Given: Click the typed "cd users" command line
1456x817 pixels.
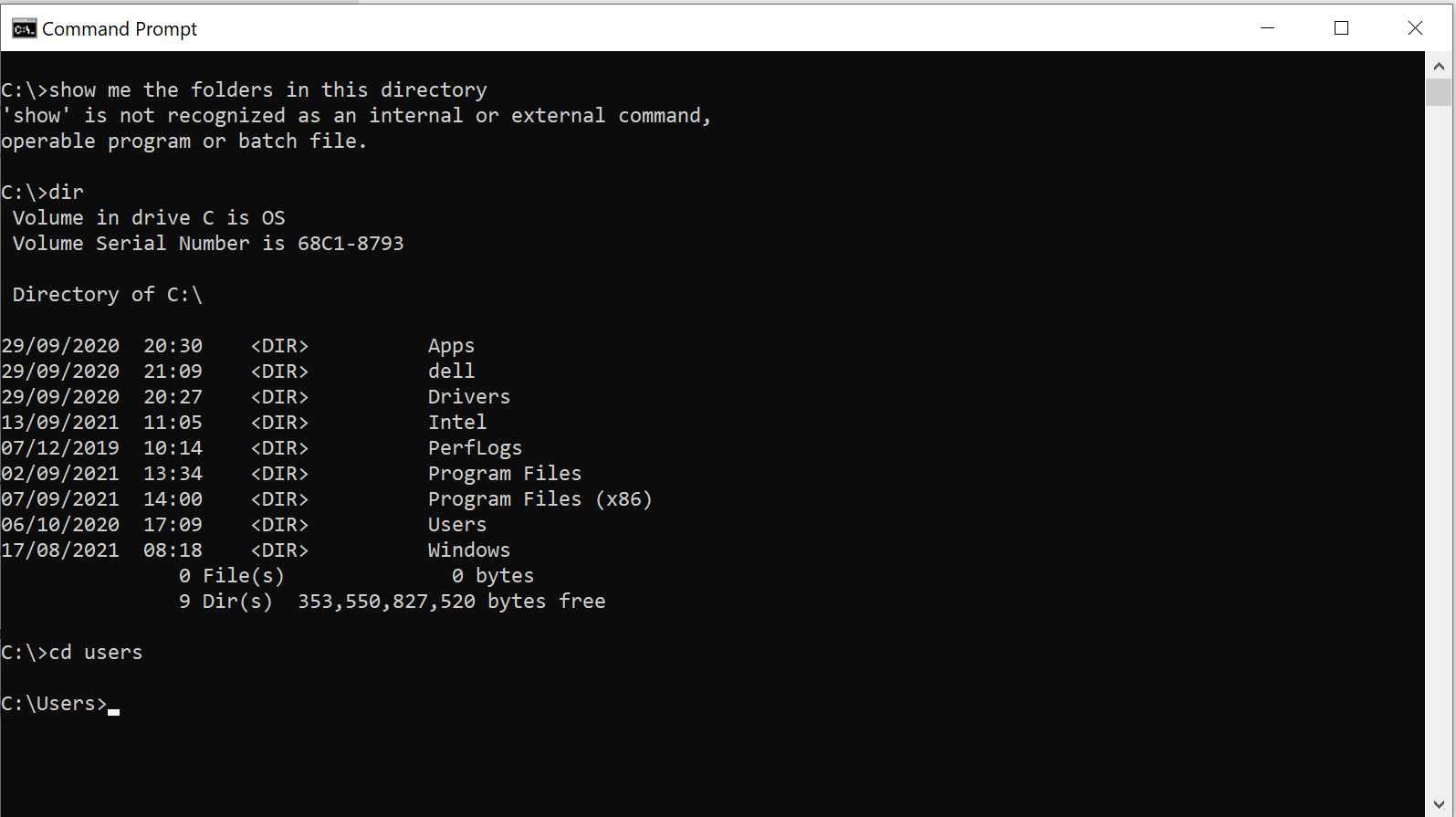Looking at the screenshot, I should (x=95, y=653).
